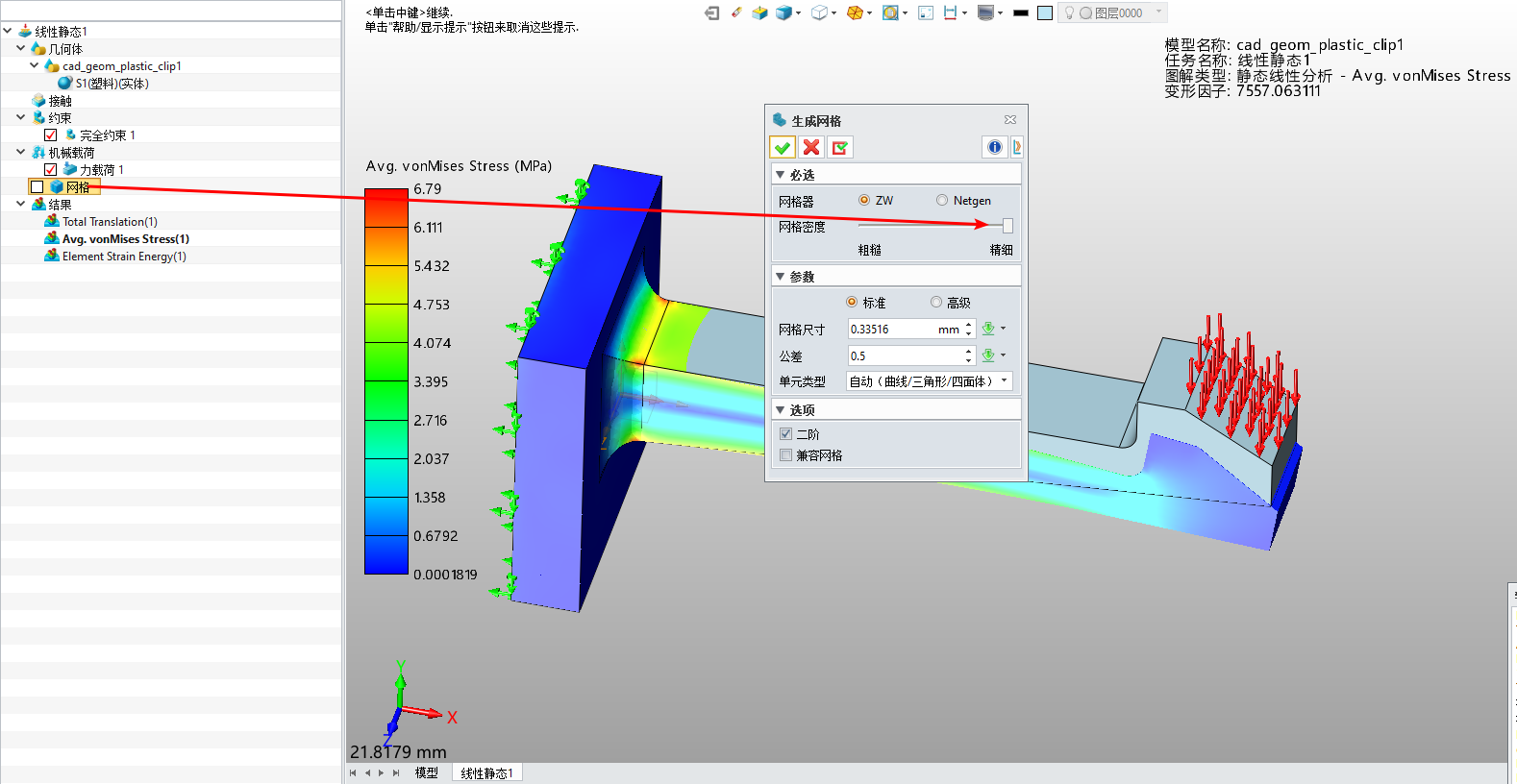Cancel mesh dialog with red X icon

[811, 147]
